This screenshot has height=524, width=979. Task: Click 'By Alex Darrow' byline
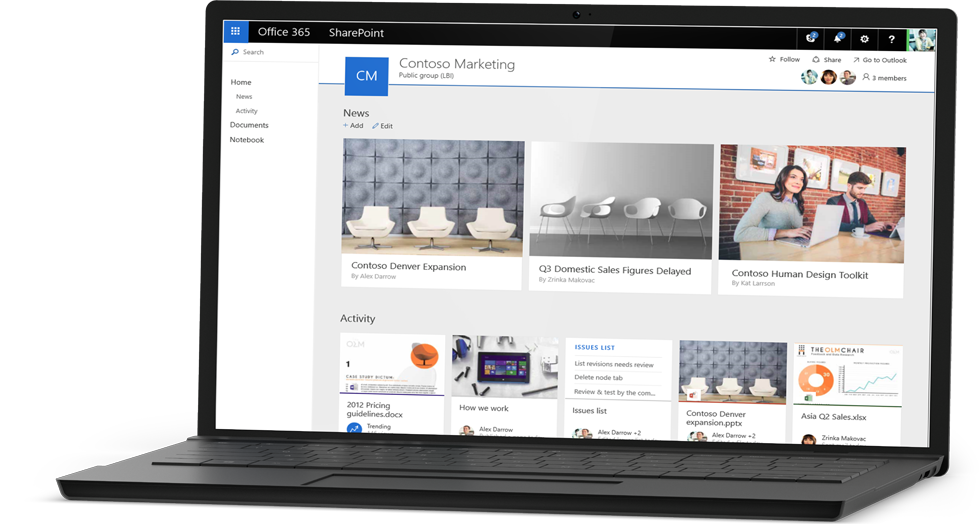click(373, 276)
